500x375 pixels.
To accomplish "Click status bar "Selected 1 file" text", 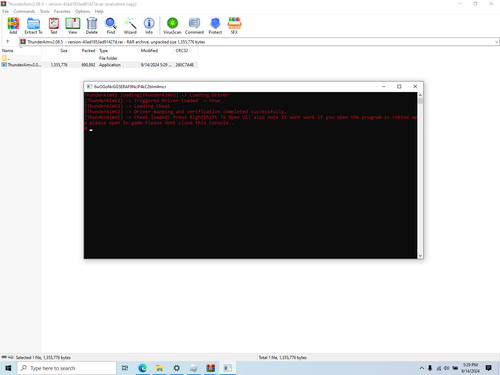I will pyautogui.click(x=43, y=358).
